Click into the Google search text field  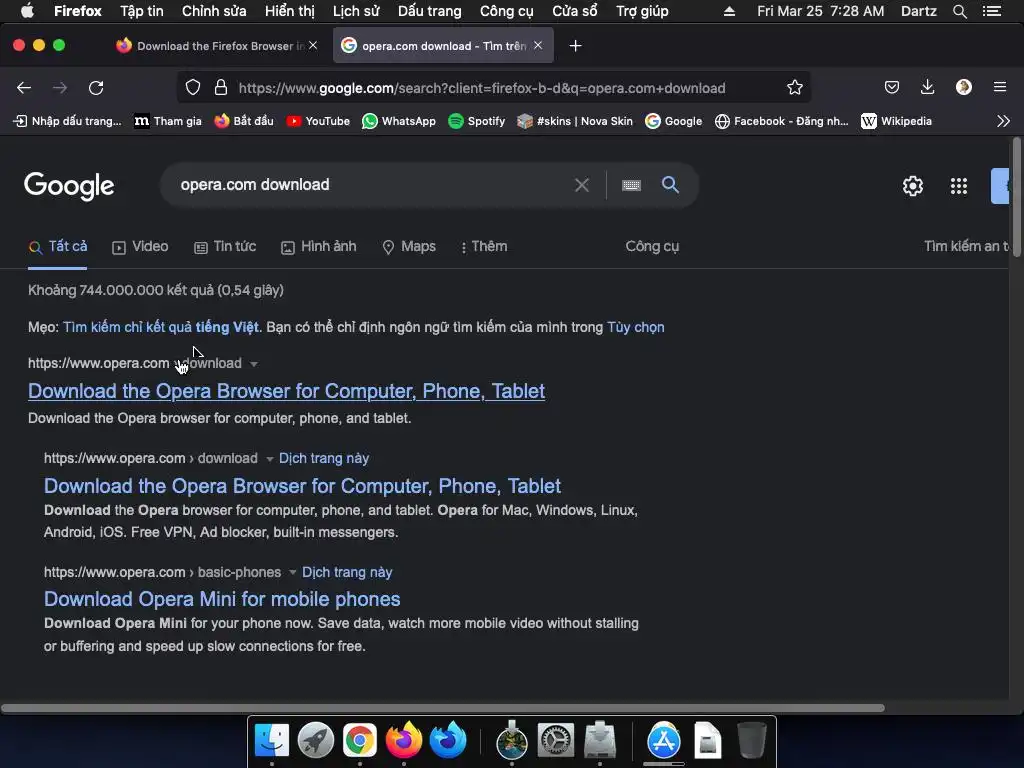click(x=372, y=185)
